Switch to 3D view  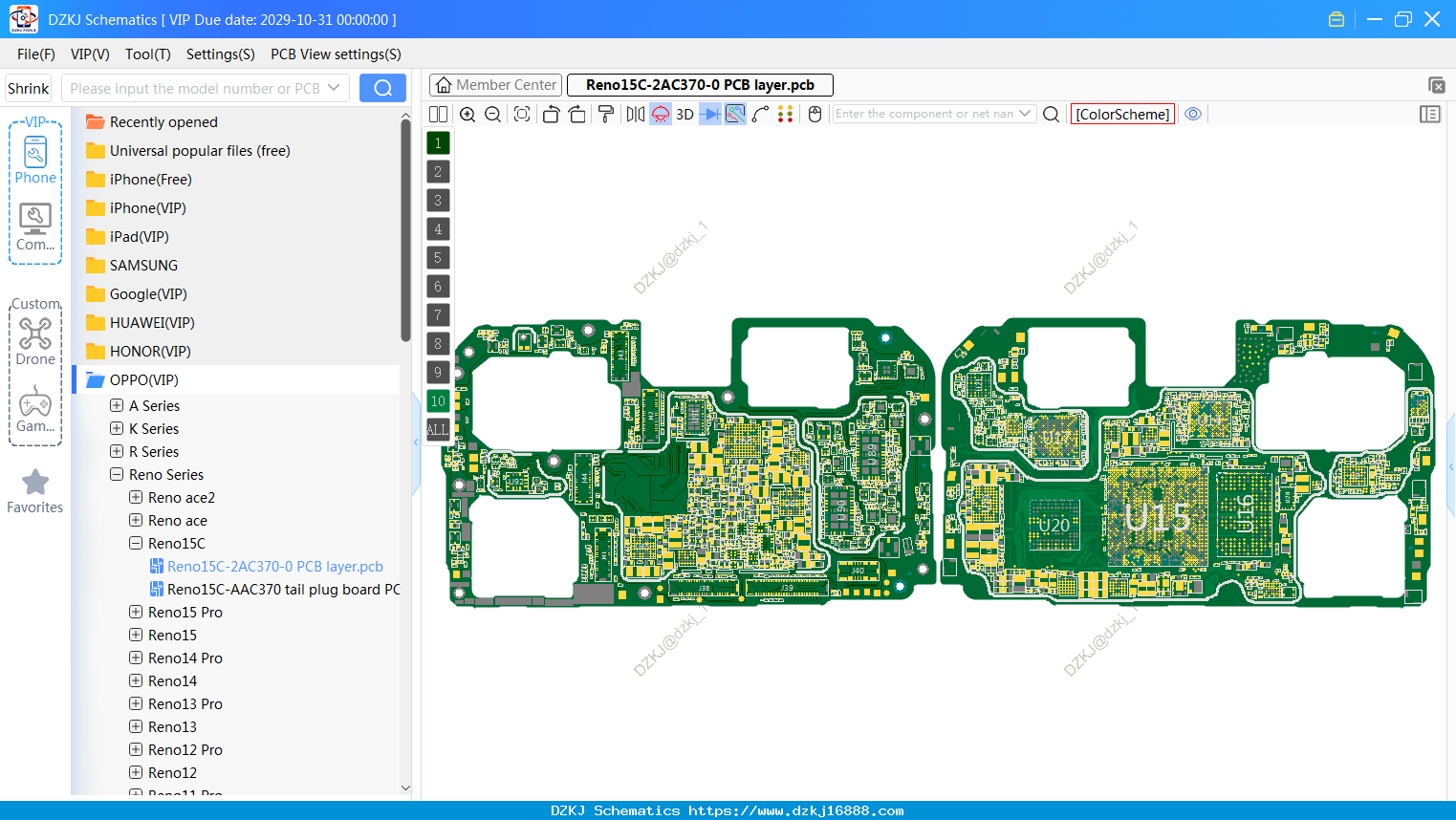(685, 114)
